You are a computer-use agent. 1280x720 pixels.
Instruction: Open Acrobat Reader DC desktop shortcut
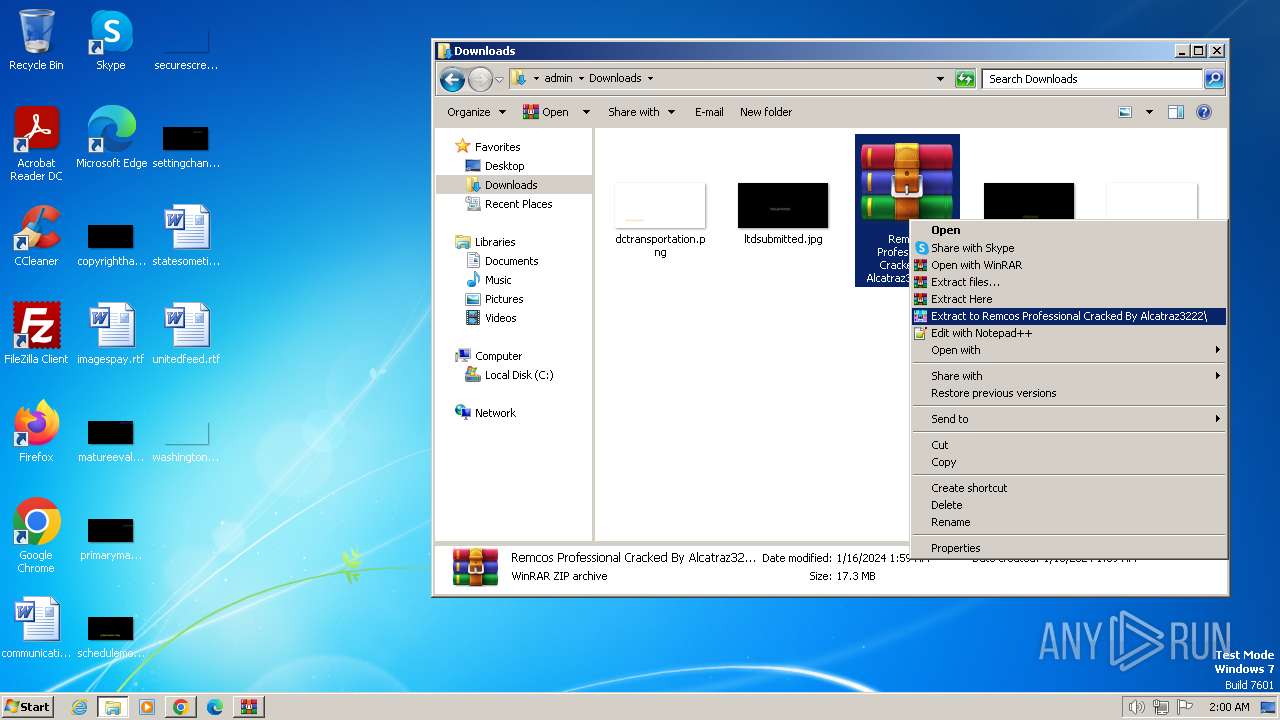coord(36,144)
